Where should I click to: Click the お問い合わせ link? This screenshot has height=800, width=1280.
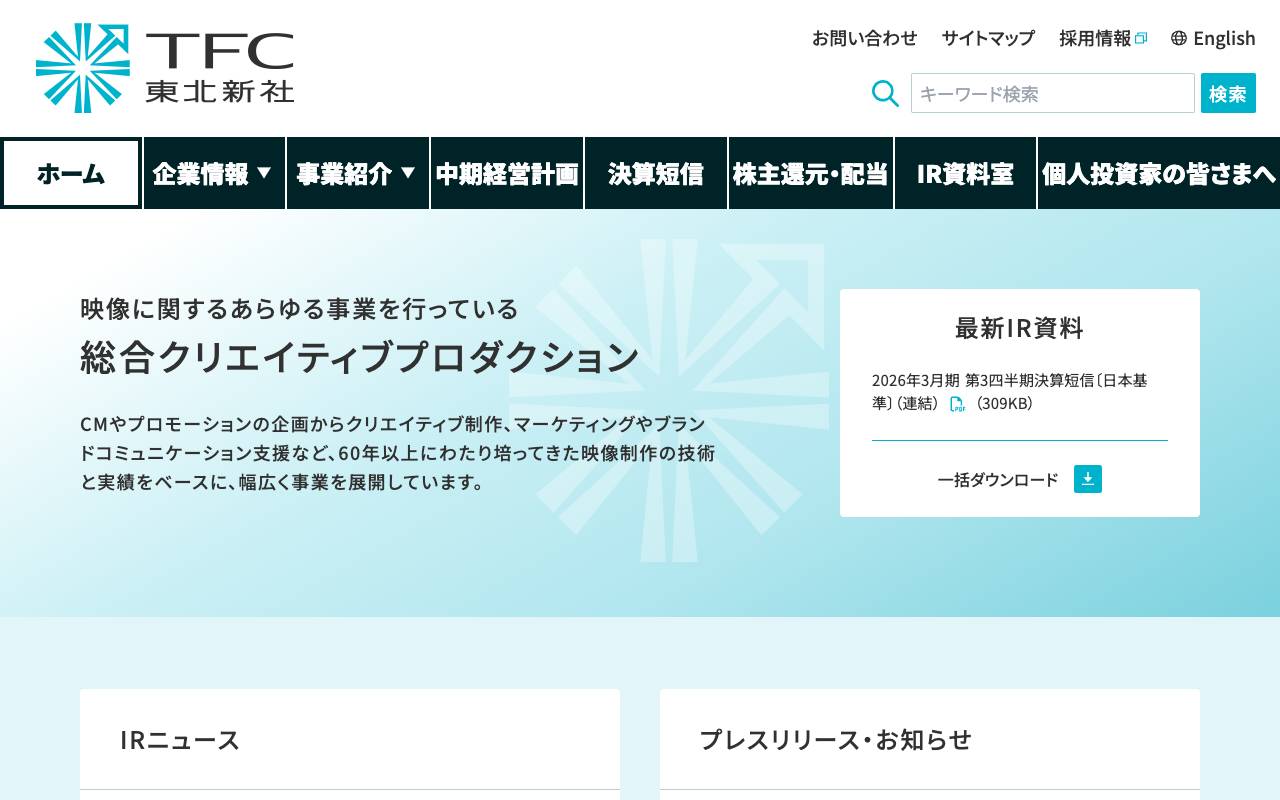[865, 38]
